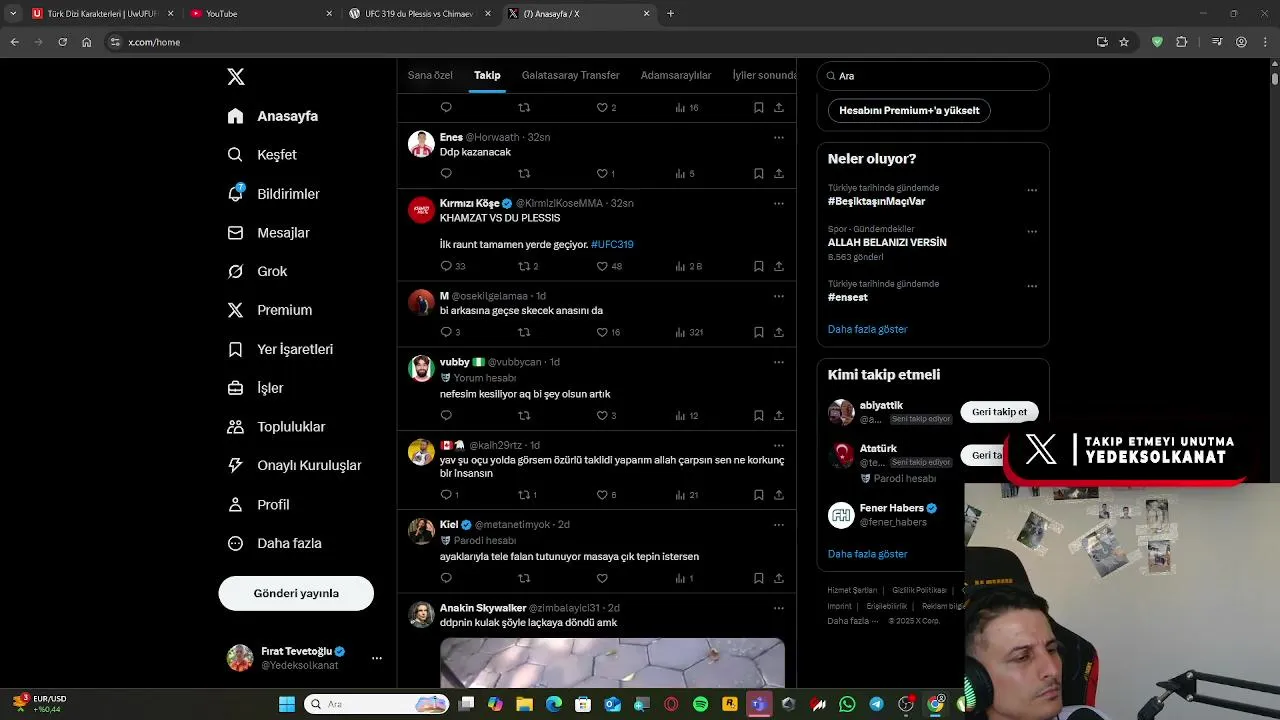The image size is (1280, 720).
Task: Open Onaylı Kuruluşlar page
Action: point(294,466)
